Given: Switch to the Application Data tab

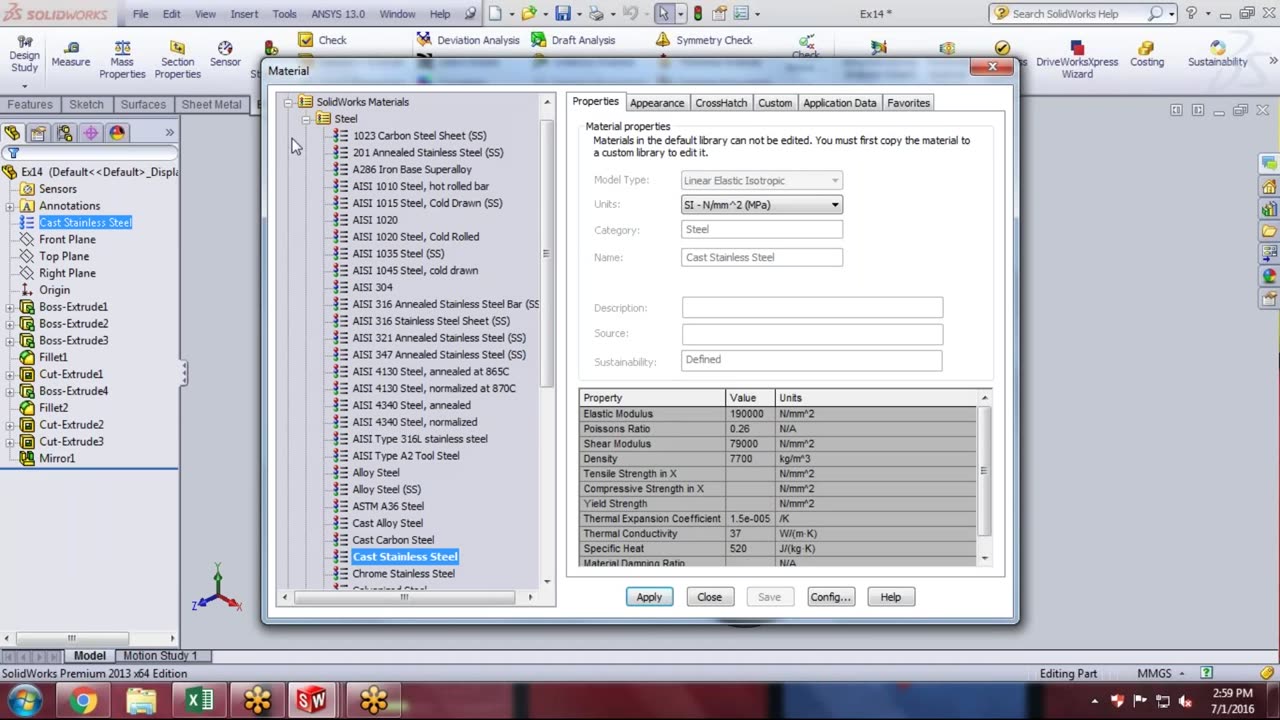Looking at the screenshot, I should click(x=839, y=103).
